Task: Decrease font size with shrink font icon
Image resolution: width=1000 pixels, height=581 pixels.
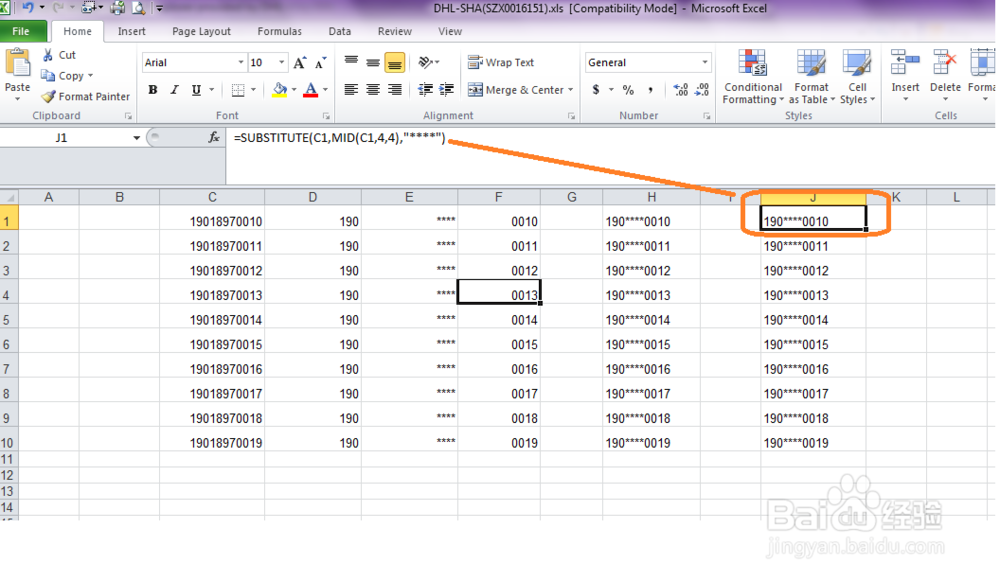Action: coord(321,63)
